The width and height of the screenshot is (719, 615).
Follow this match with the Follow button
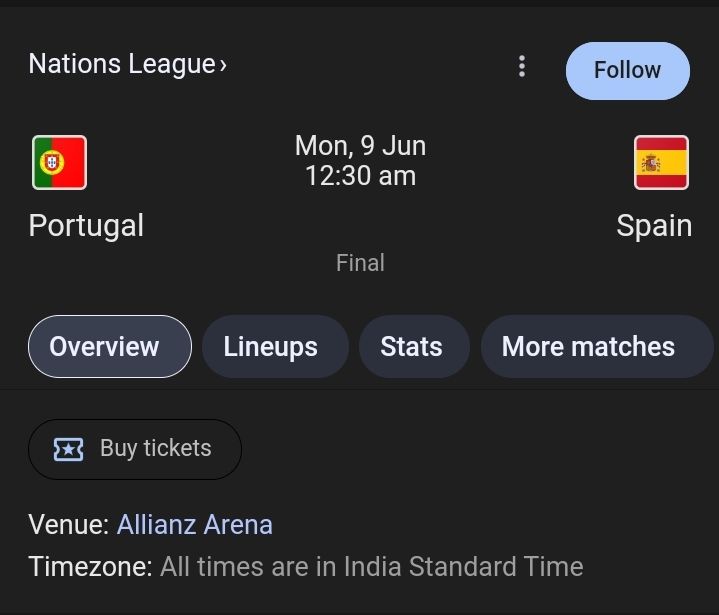[628, 71]
